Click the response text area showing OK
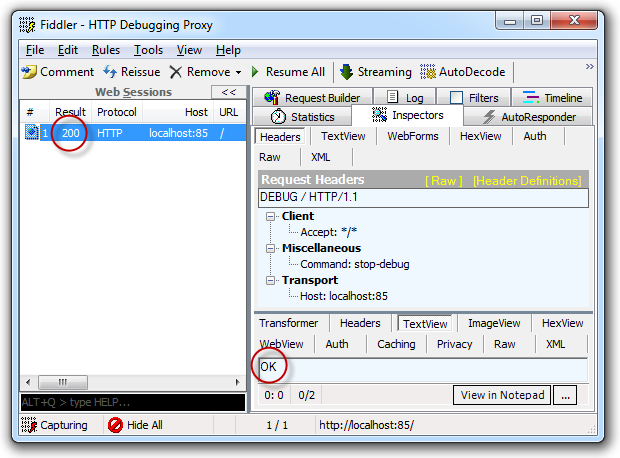The image size is (620, 458). [423, 370]
